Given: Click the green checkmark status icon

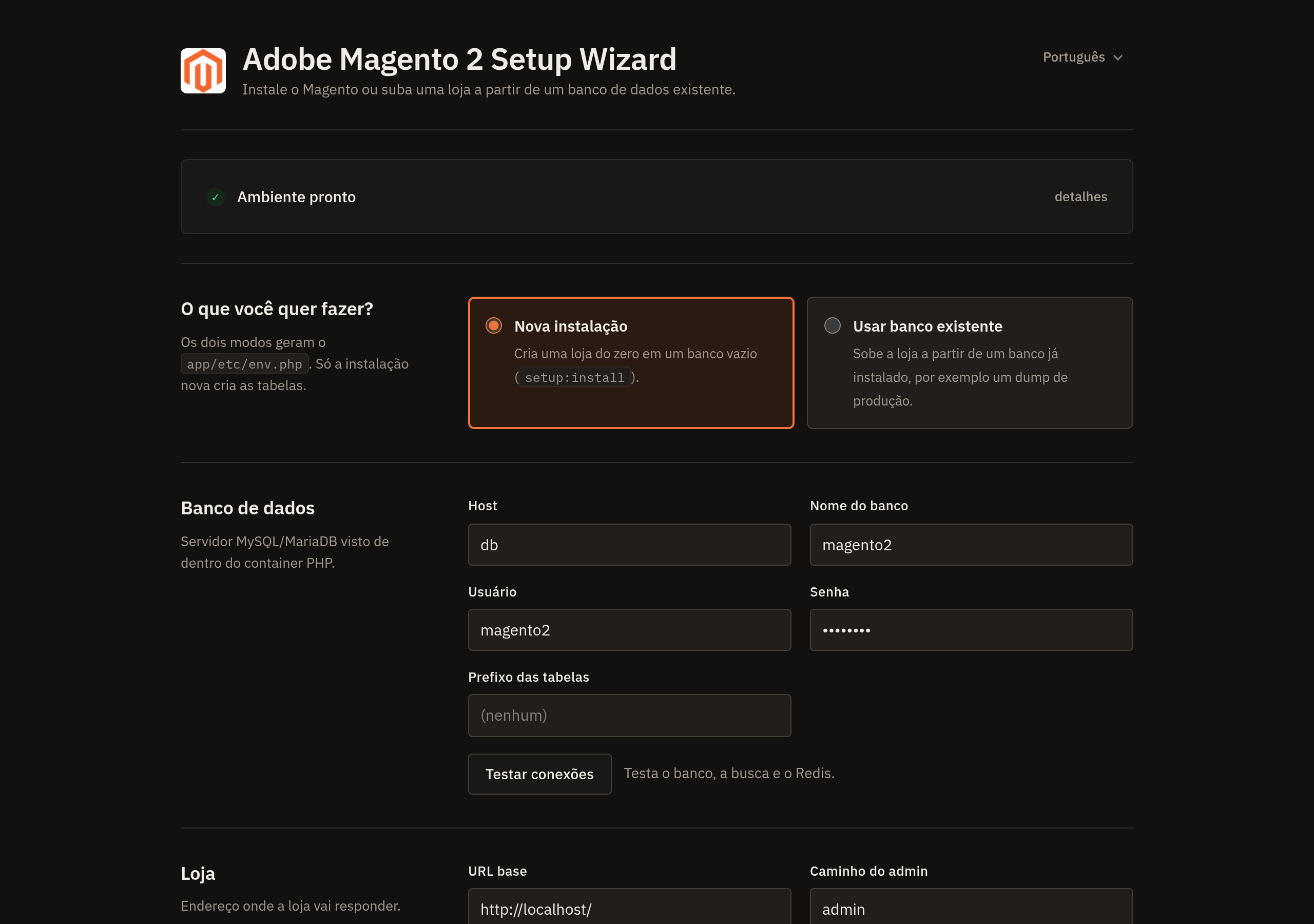Looking at the screenshot, I should tap(215, 197).
